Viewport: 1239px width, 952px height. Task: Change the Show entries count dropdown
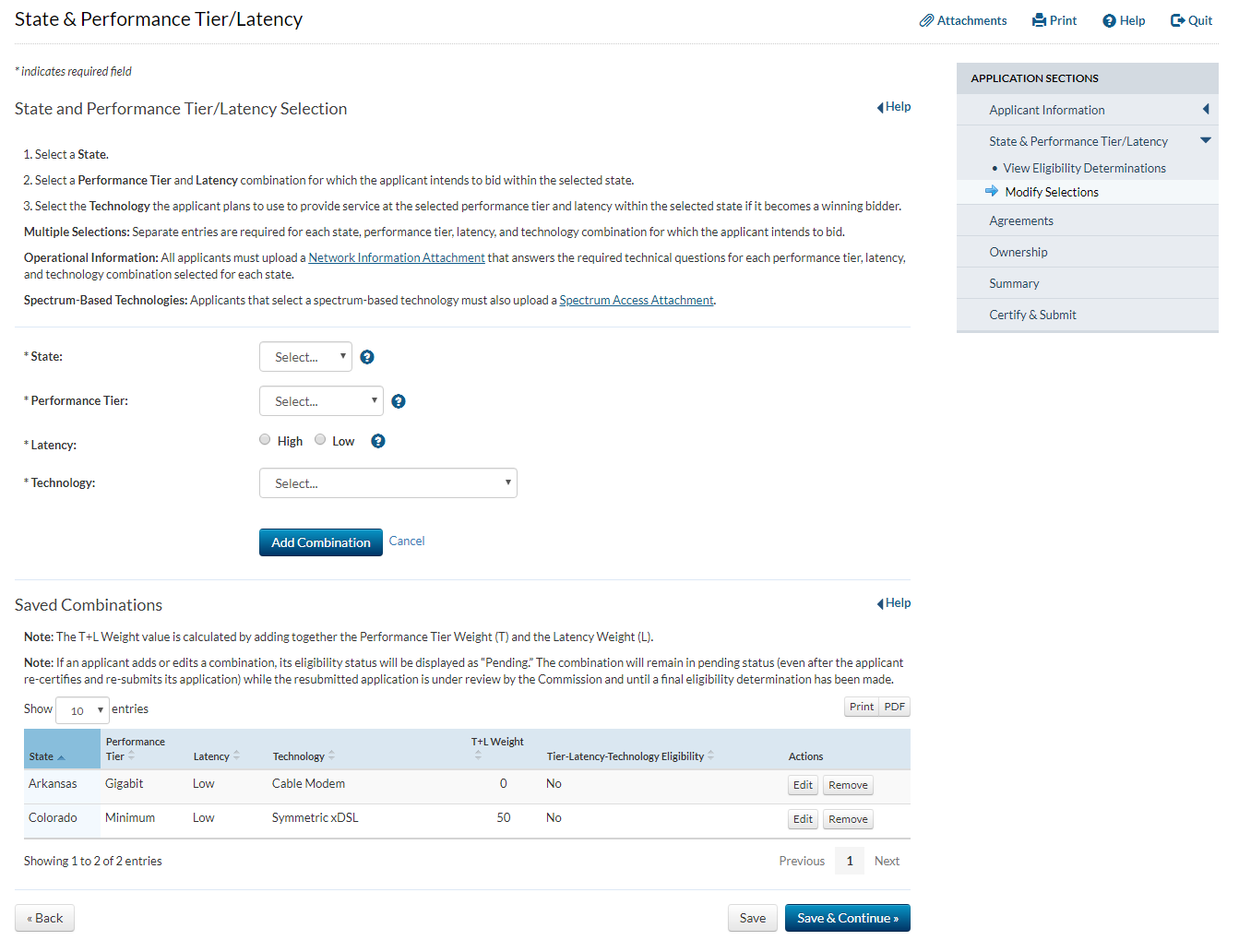(x=82, y=710)
